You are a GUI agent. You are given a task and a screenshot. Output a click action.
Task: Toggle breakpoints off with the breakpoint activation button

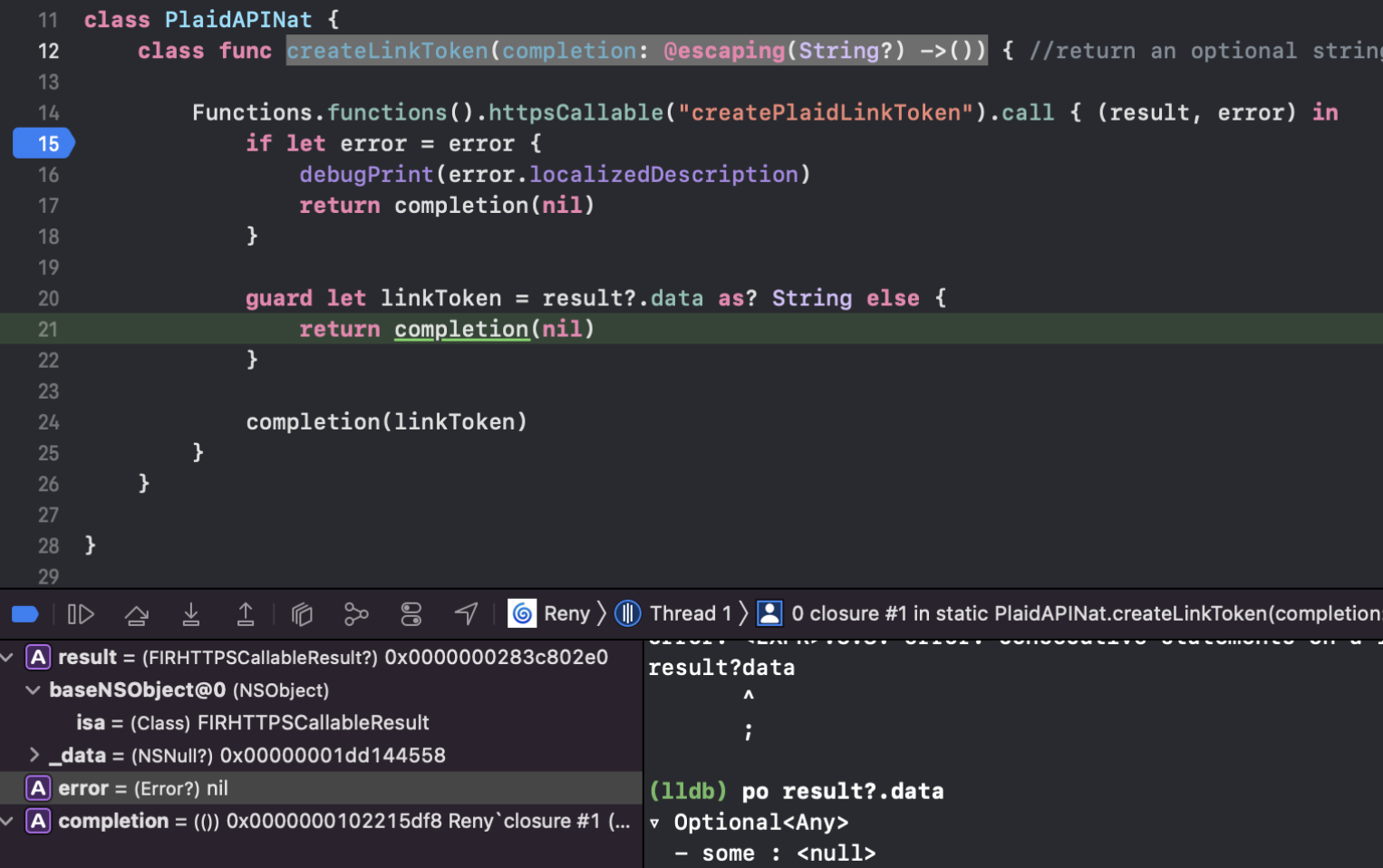click(25, 614)
